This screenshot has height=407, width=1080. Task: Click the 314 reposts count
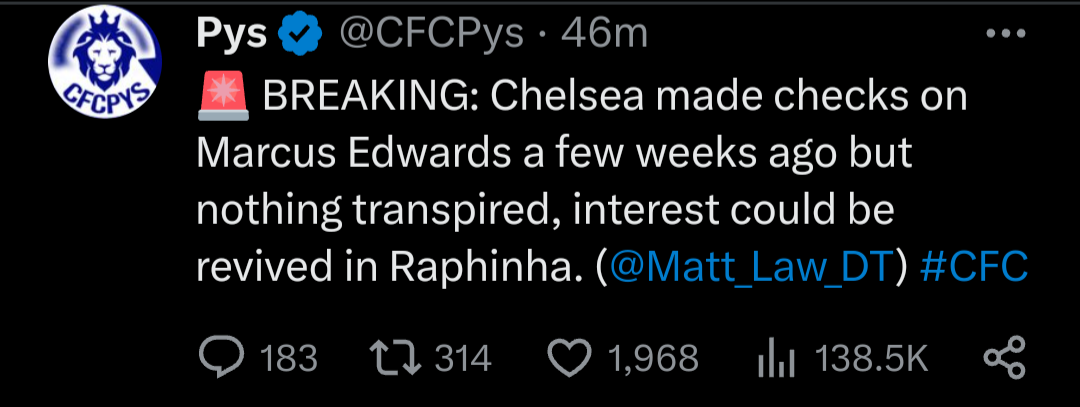tap(463, 359)
